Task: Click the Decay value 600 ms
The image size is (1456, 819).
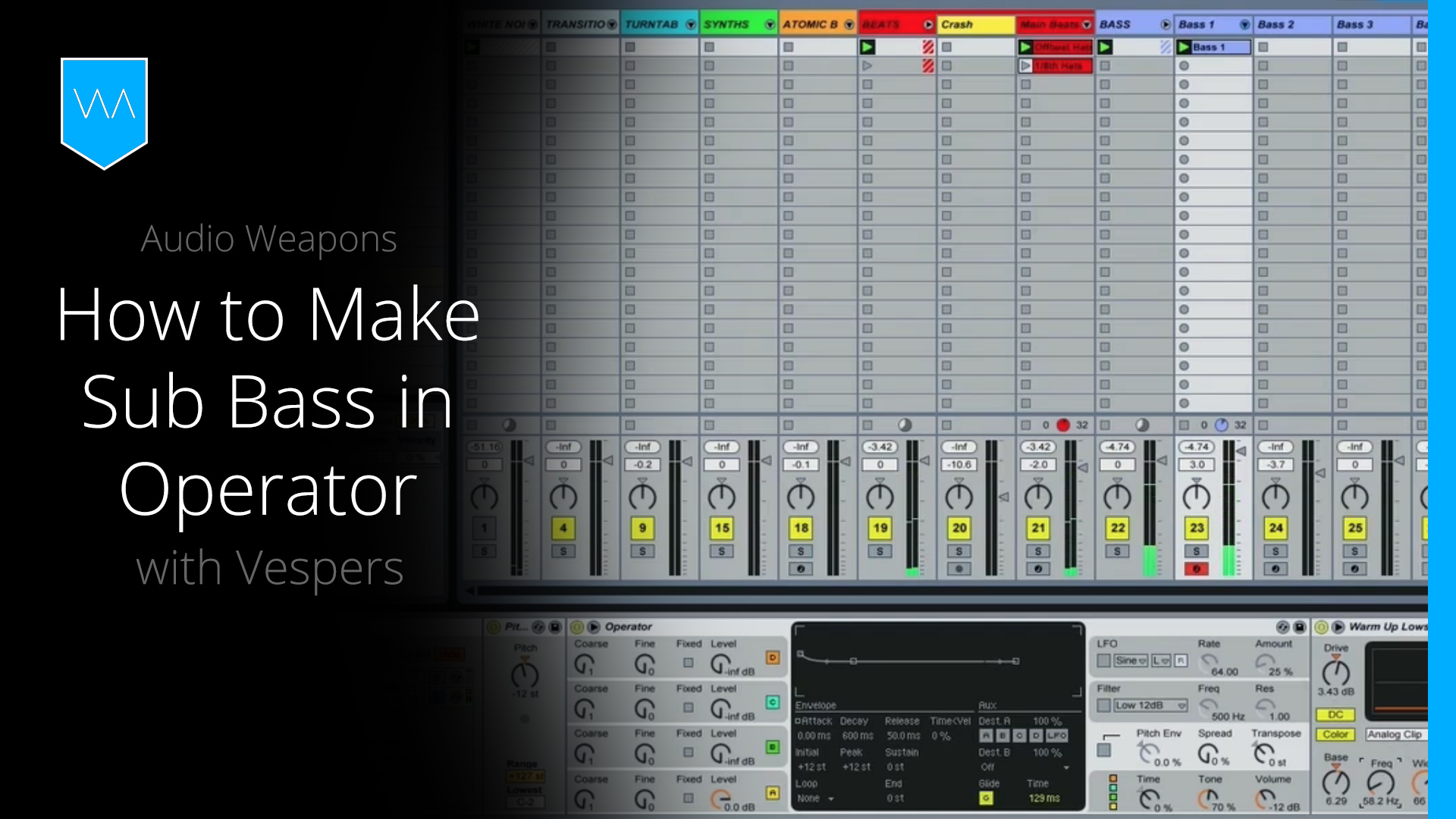Action: point(858,736)
